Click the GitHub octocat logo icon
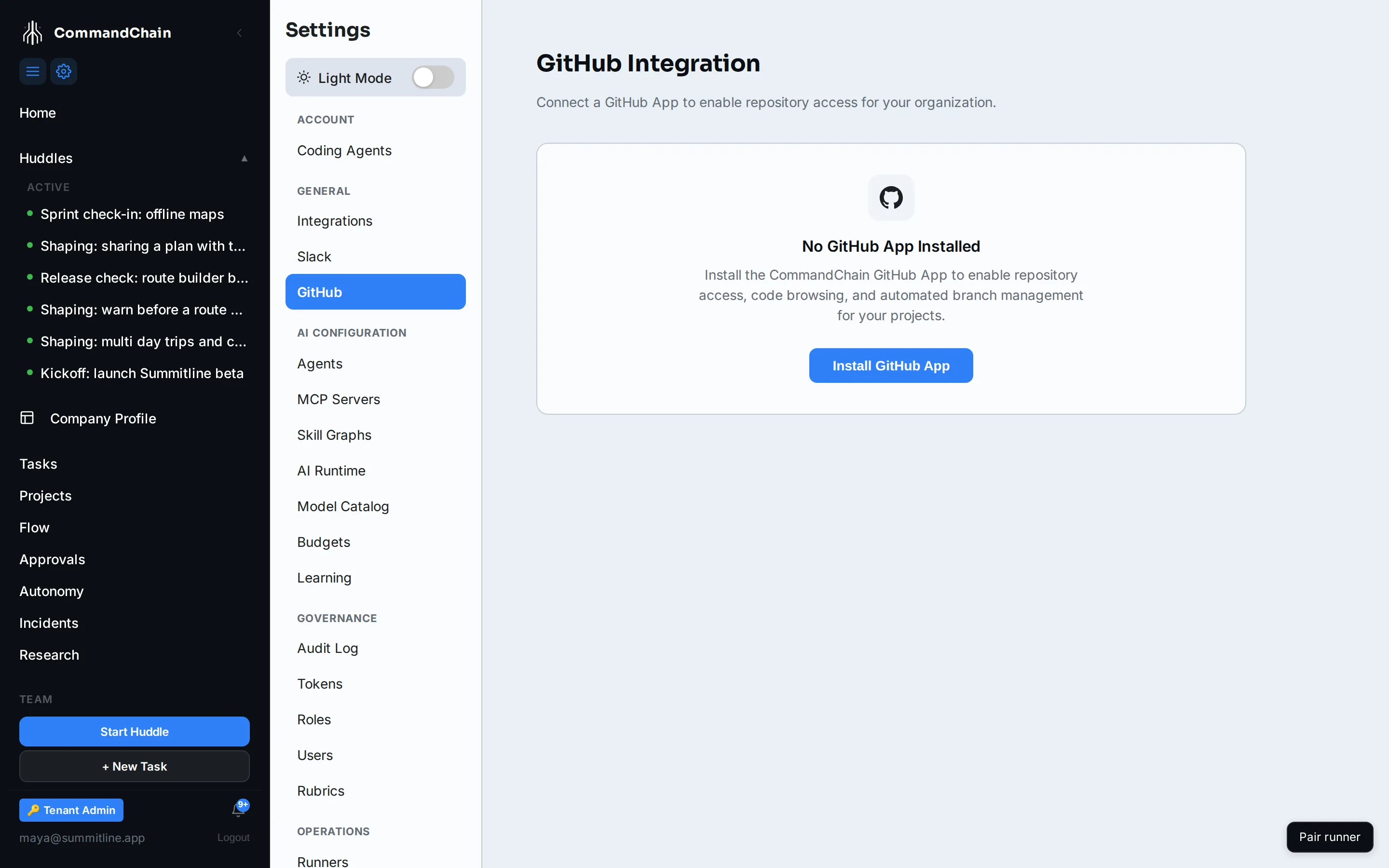 pyautogui.click(x=891, y=198)
